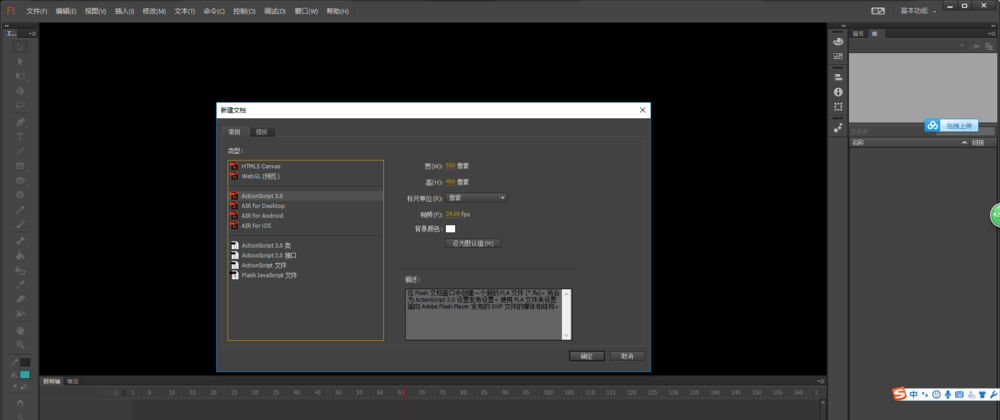Select the Hand tool
The width and height of the screenshot is (1000, 420).
[20, 330]
